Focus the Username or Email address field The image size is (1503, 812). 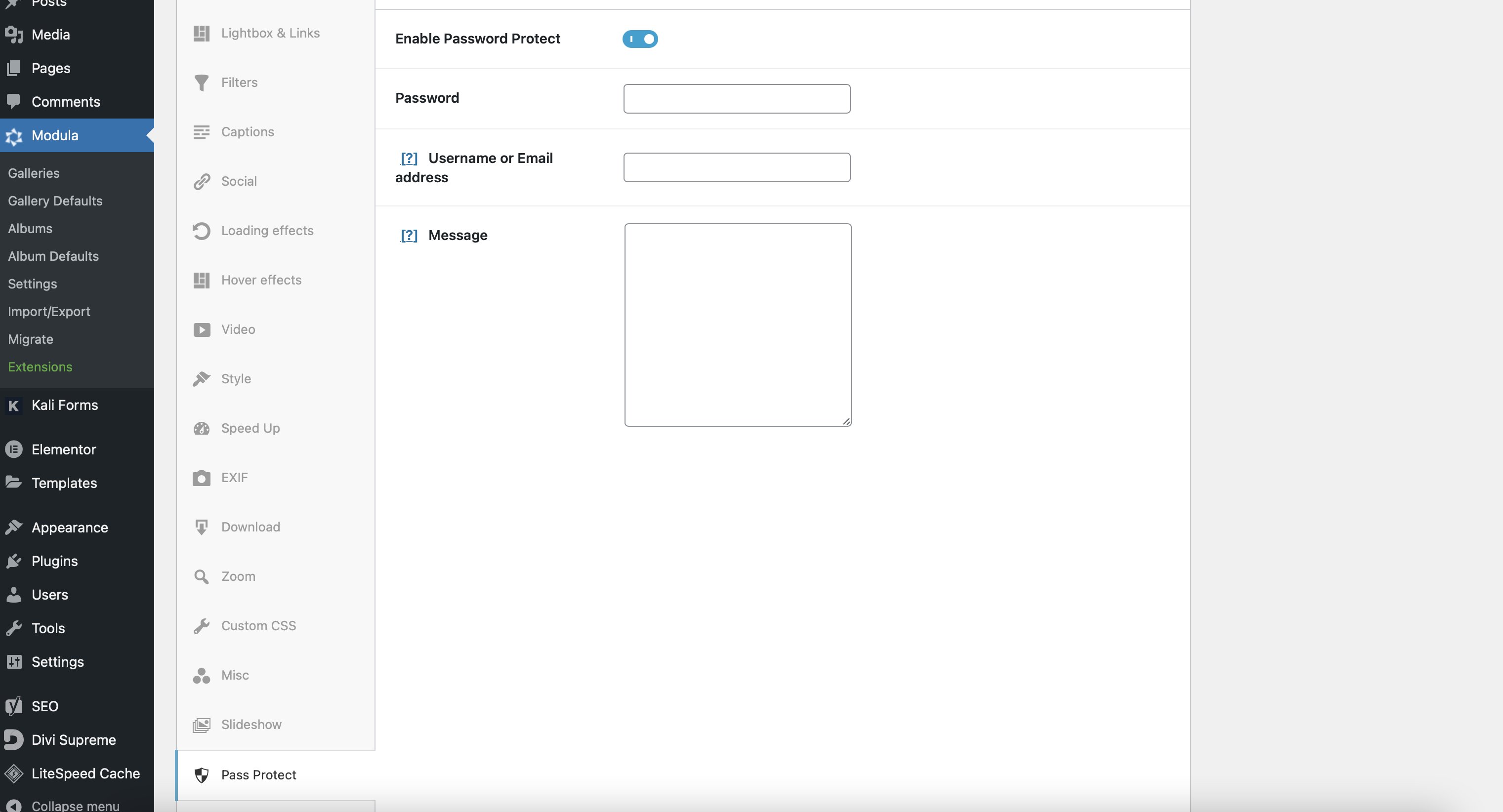[x=737, y=167]
